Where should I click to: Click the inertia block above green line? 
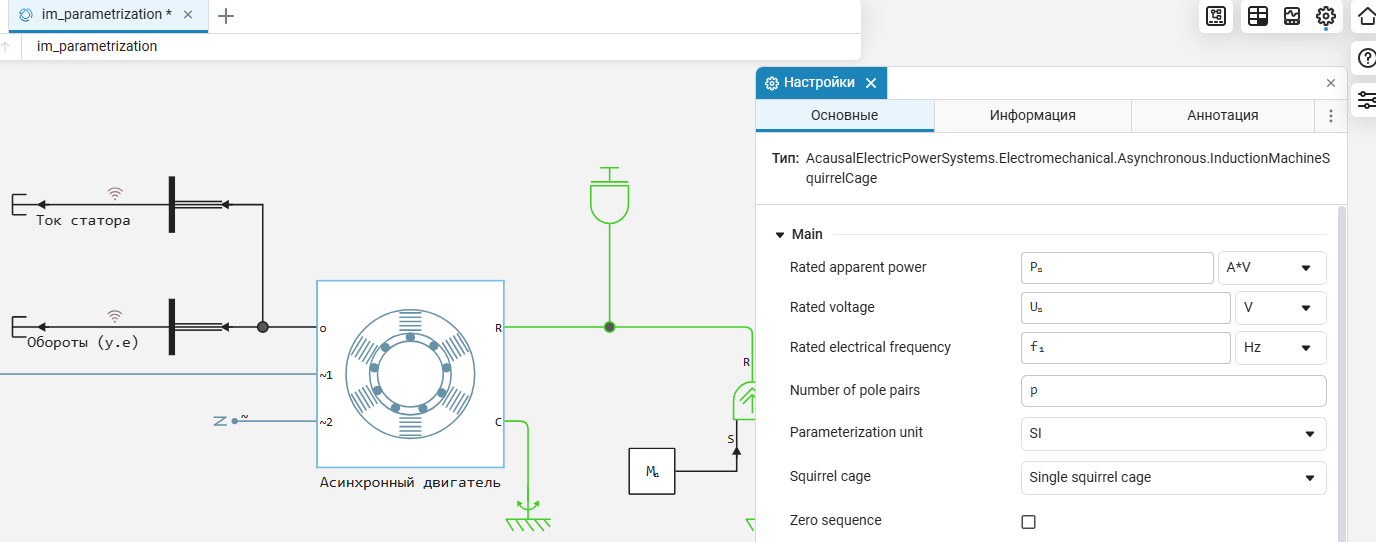[609, 198]
